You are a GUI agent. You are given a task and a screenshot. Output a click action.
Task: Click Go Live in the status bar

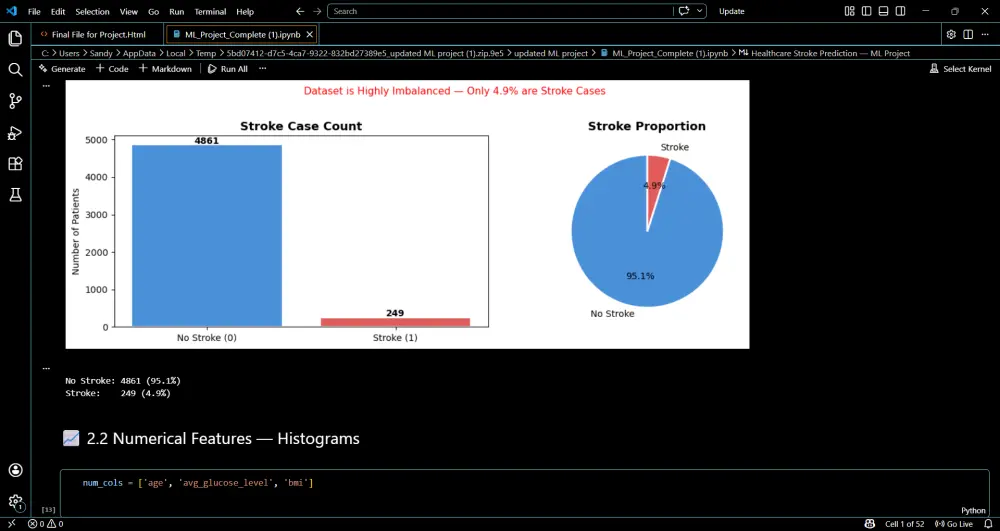(x=953, y=524)
